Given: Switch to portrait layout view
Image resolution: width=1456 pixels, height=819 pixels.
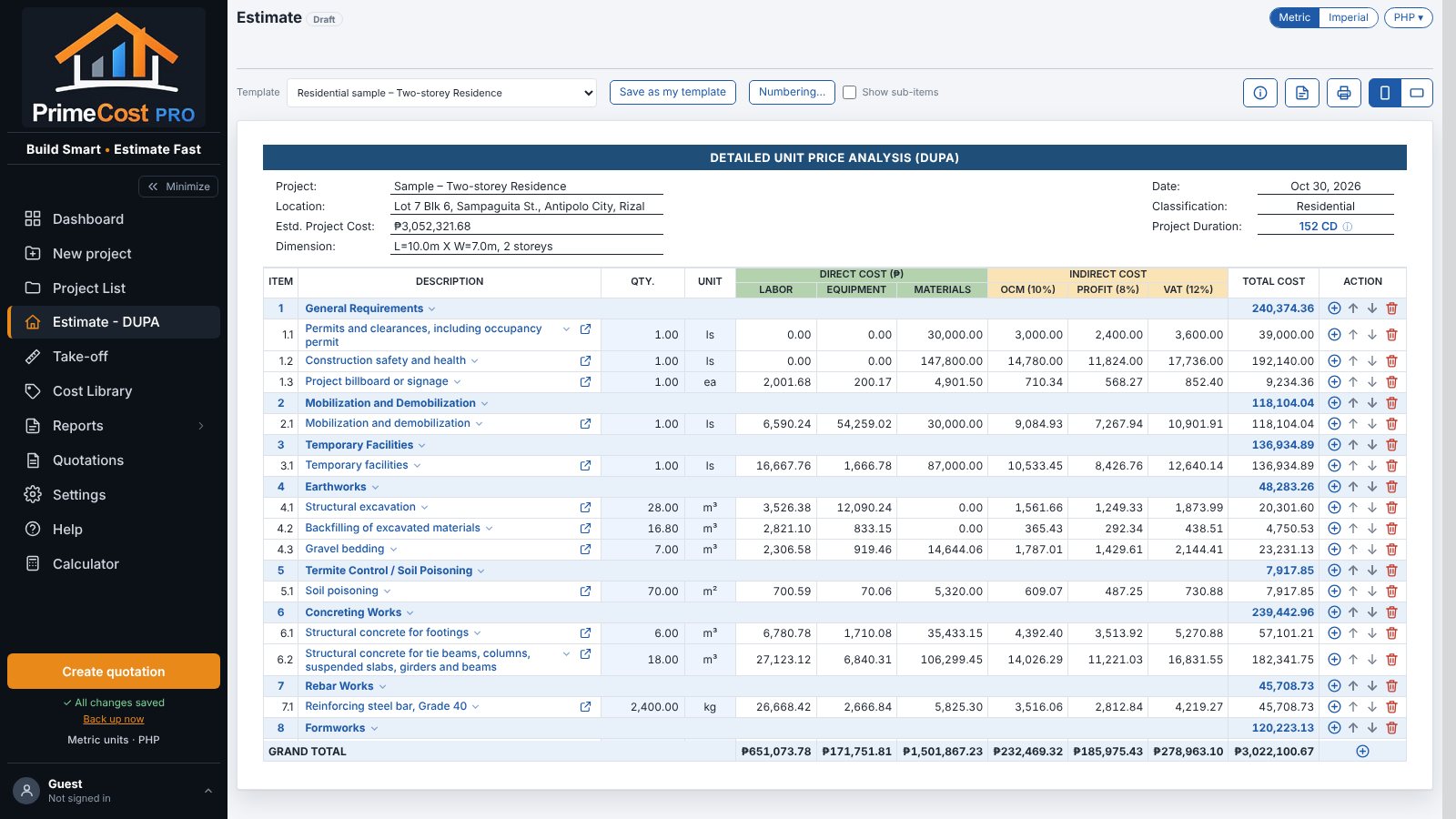Looking at the screenshot, I should point(1385,93).
